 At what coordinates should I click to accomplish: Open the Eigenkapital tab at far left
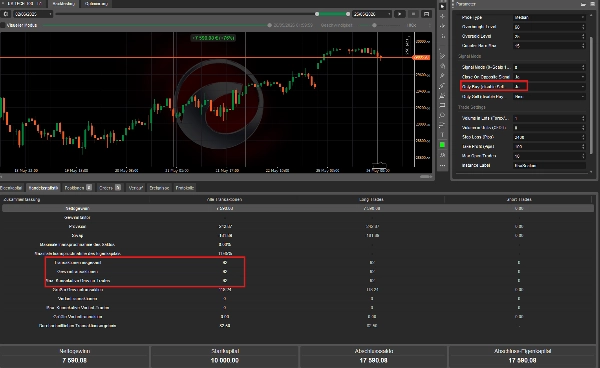pos(11,188)
